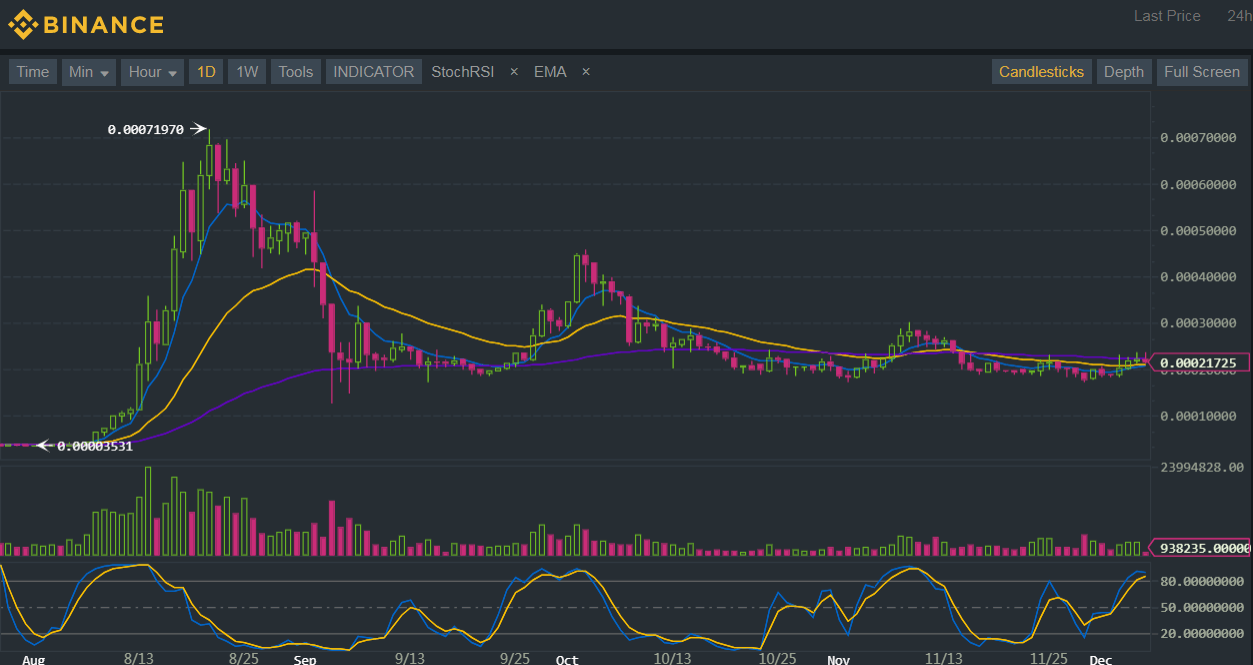The image size is (1253, 665).
Task: Click the 23994828.00 volume axis label
Action: (1200, 467)
